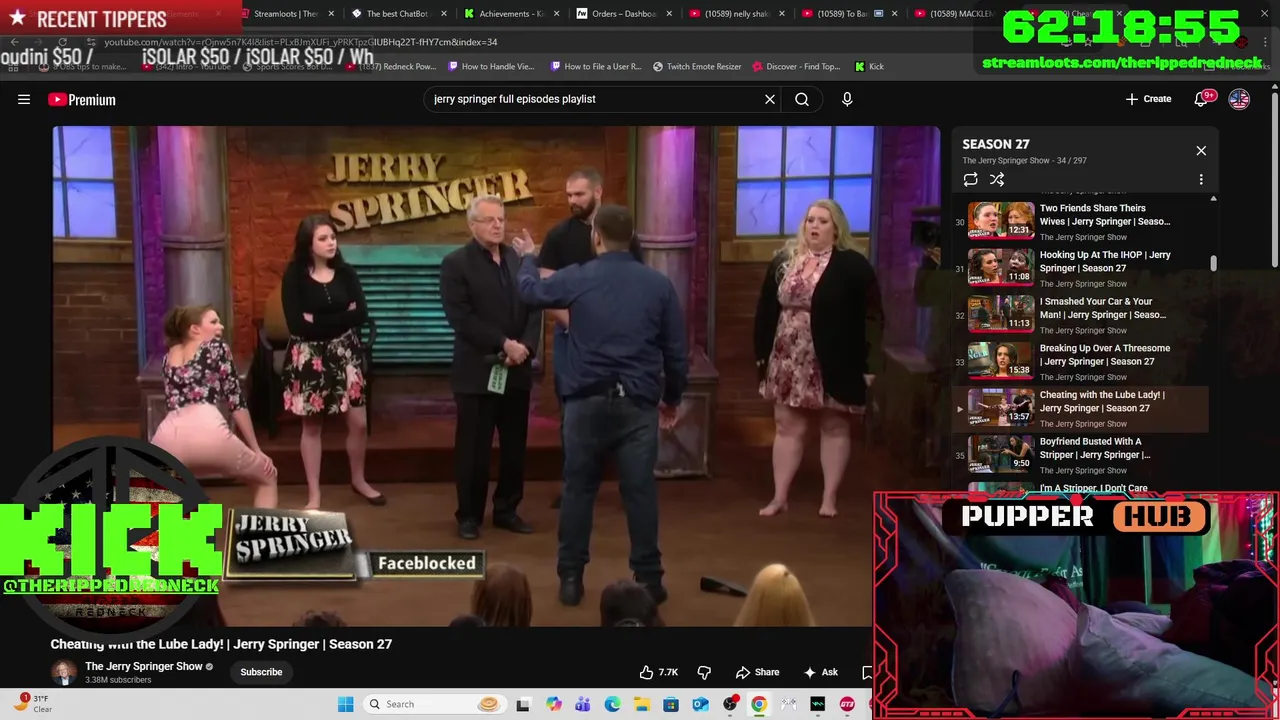Launch Copilot from the taskbar
Viewport: 1280px width, 720px height.
pyautogui.click(x=554, y=704)
